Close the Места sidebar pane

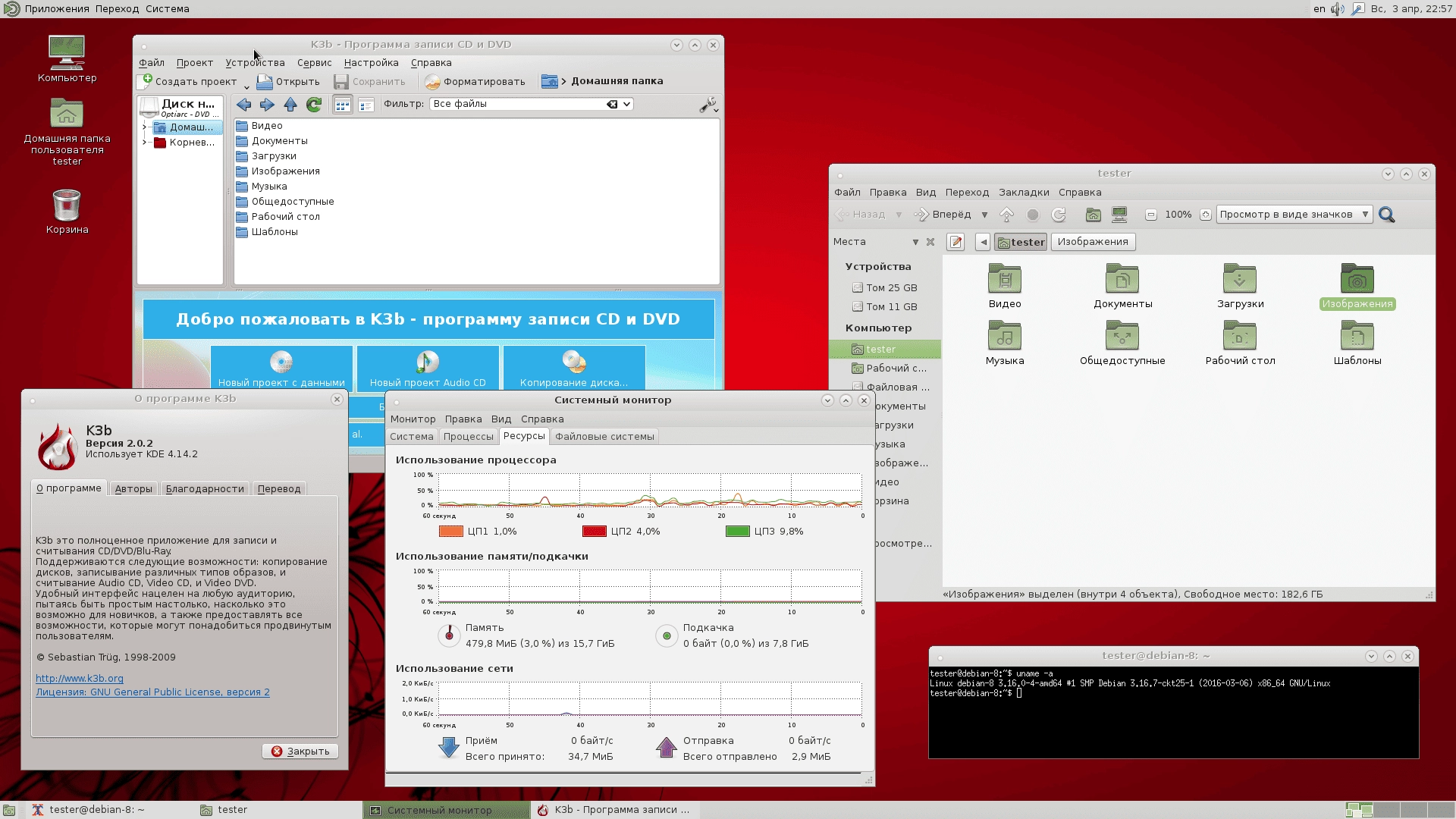click(930, 242)
